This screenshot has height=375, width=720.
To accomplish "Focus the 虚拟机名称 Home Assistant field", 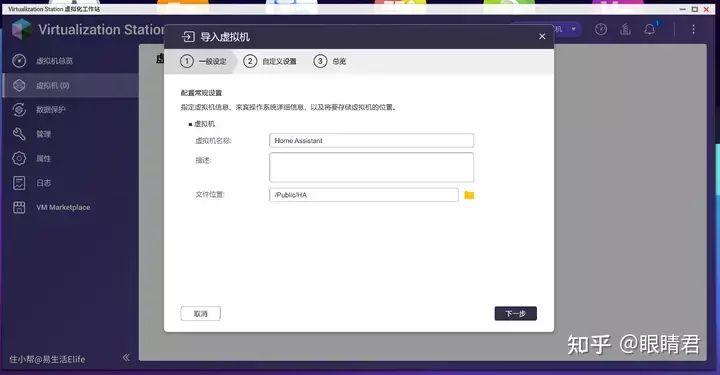I will click(x=371, y=140).
